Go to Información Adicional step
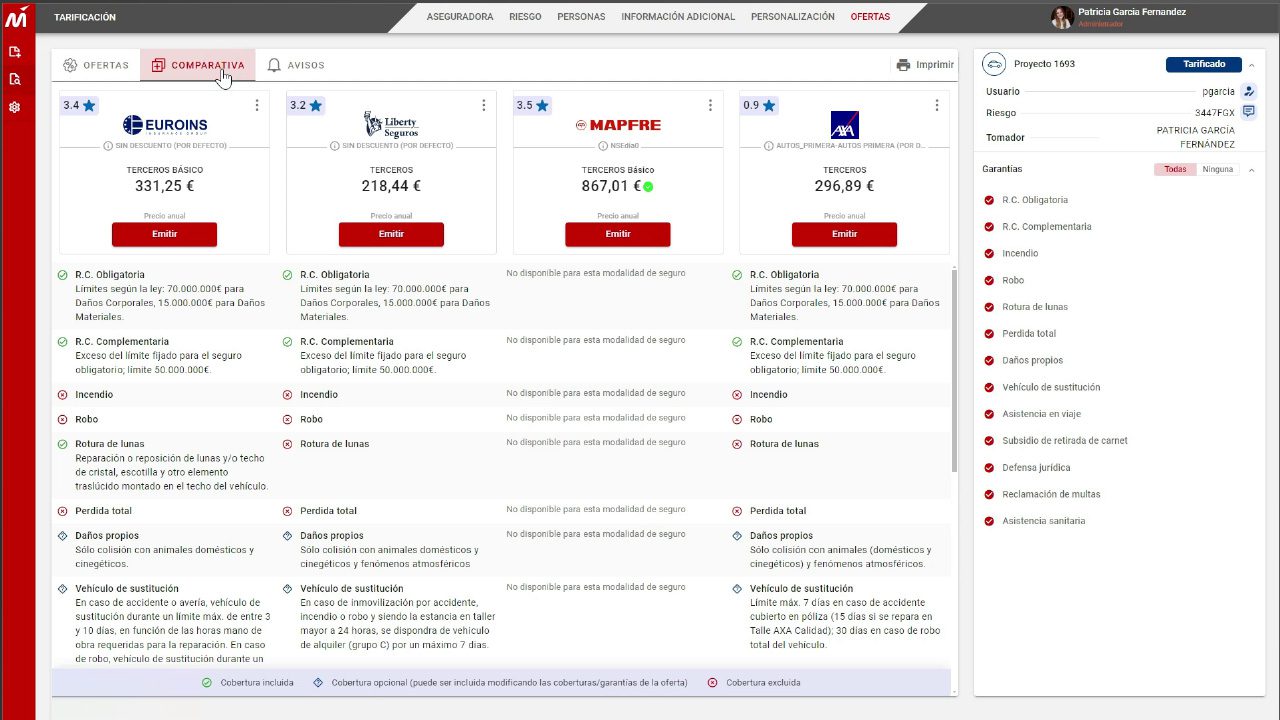Viewport: 1280px width, 720px height. [678, 17]
